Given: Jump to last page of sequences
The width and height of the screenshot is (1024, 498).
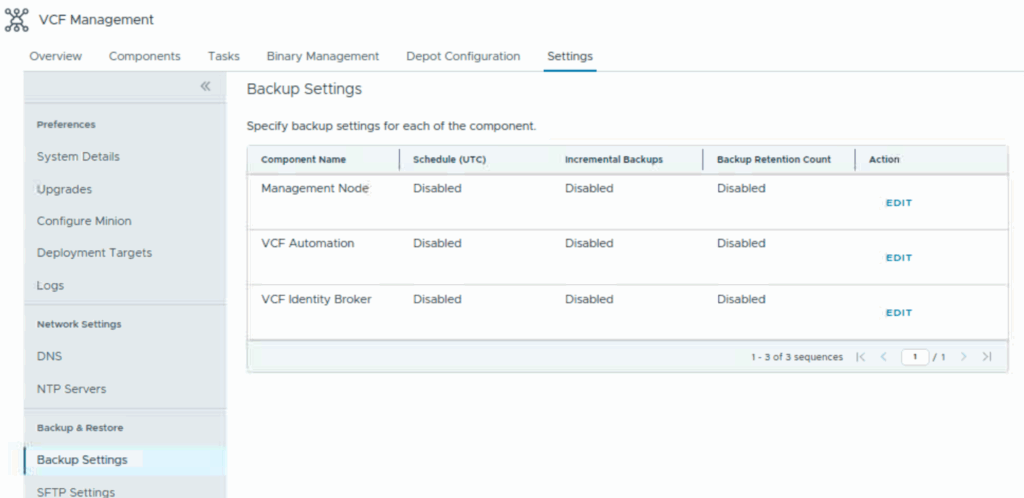Looking at the screenshot, I should (x=987, y=357).
